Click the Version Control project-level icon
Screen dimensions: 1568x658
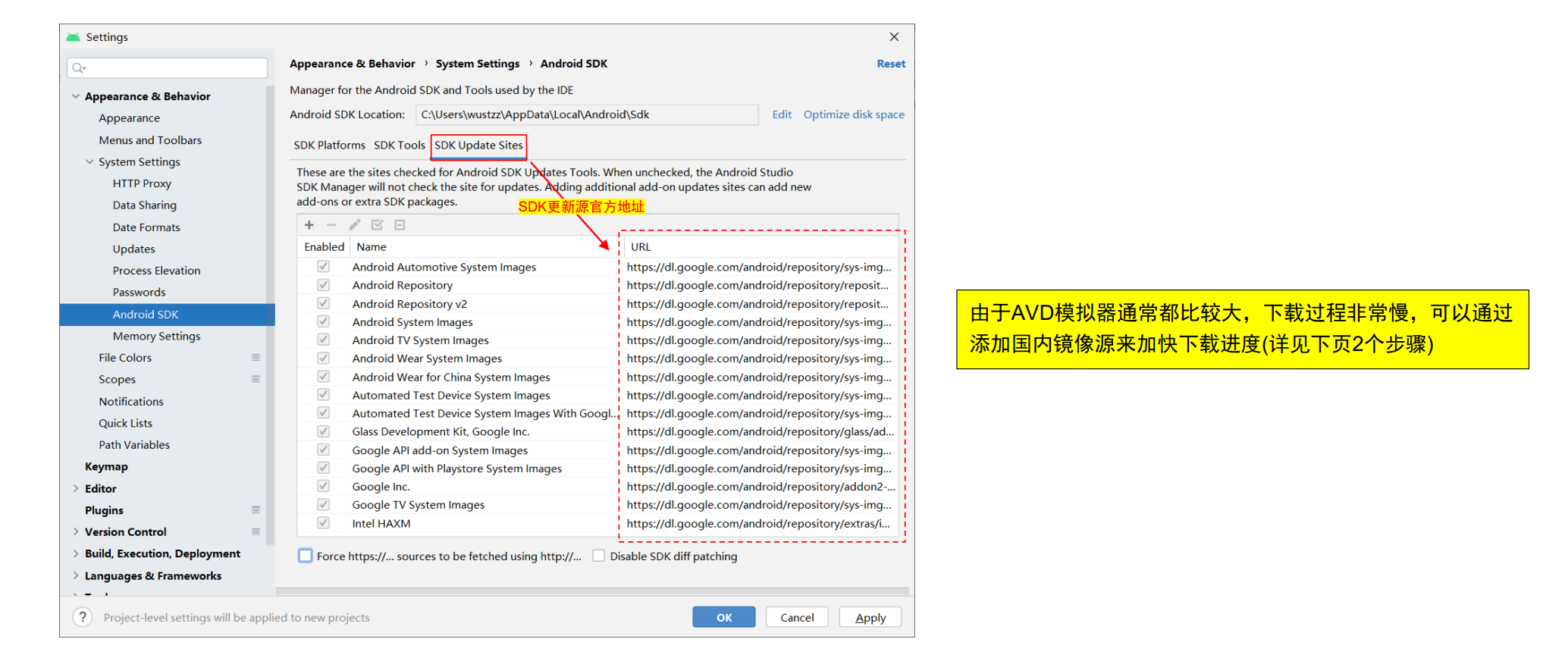click(256, 532)
